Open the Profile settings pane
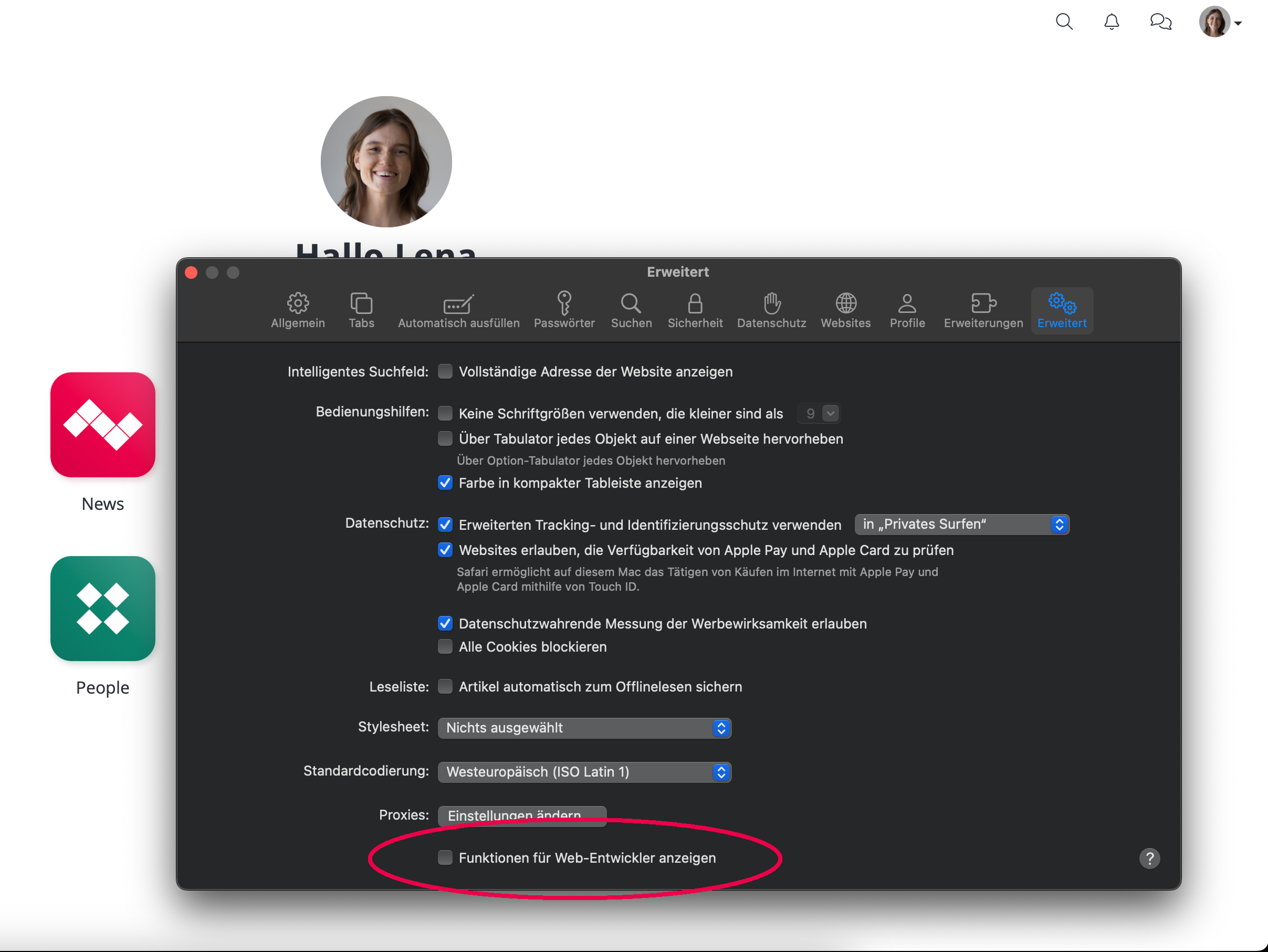Screen dimensions: 1268x952 [x=907, y=311]
